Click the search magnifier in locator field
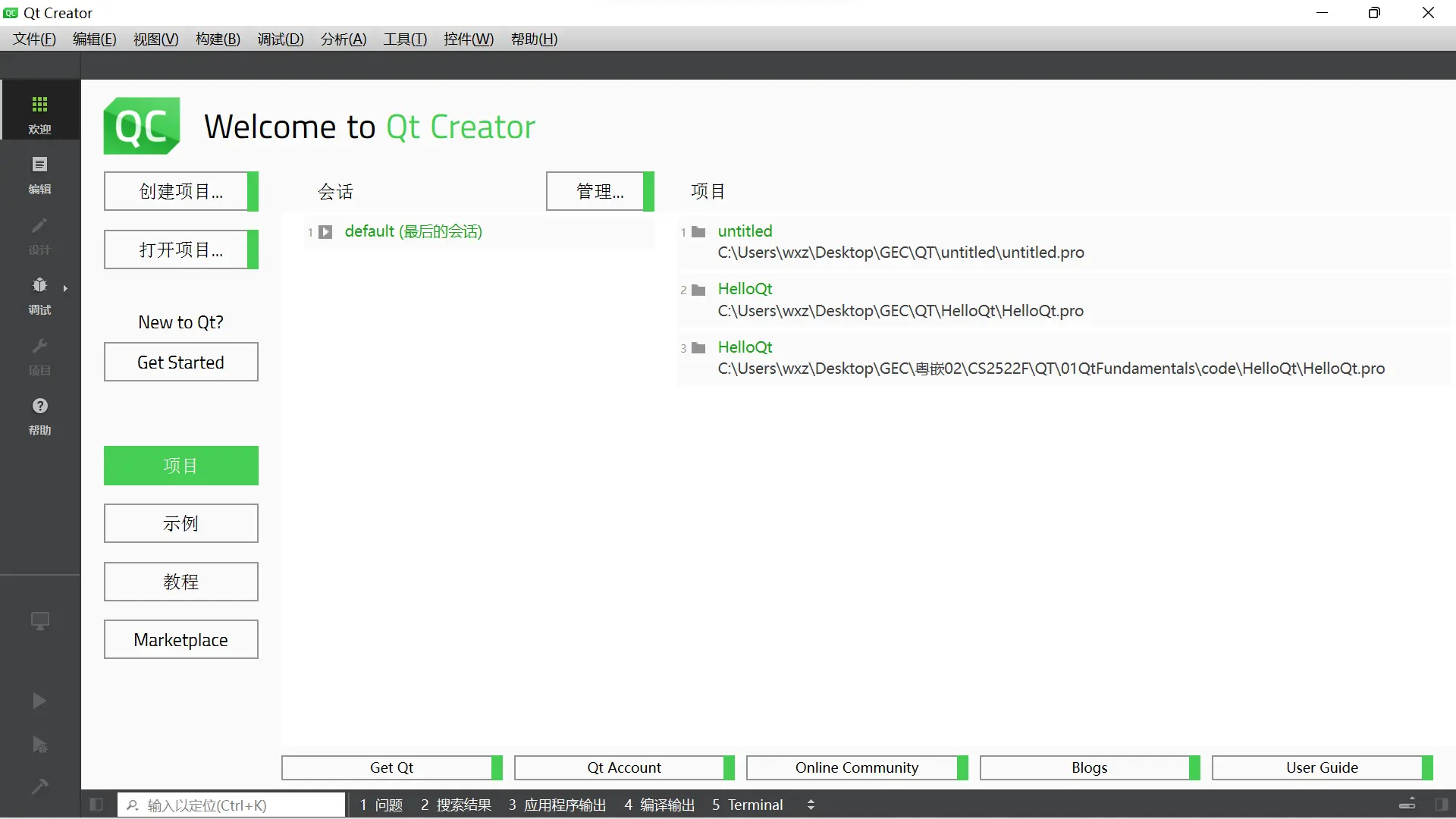The image size is (1456, 819). pyautogui.click(x=132, y=805)
